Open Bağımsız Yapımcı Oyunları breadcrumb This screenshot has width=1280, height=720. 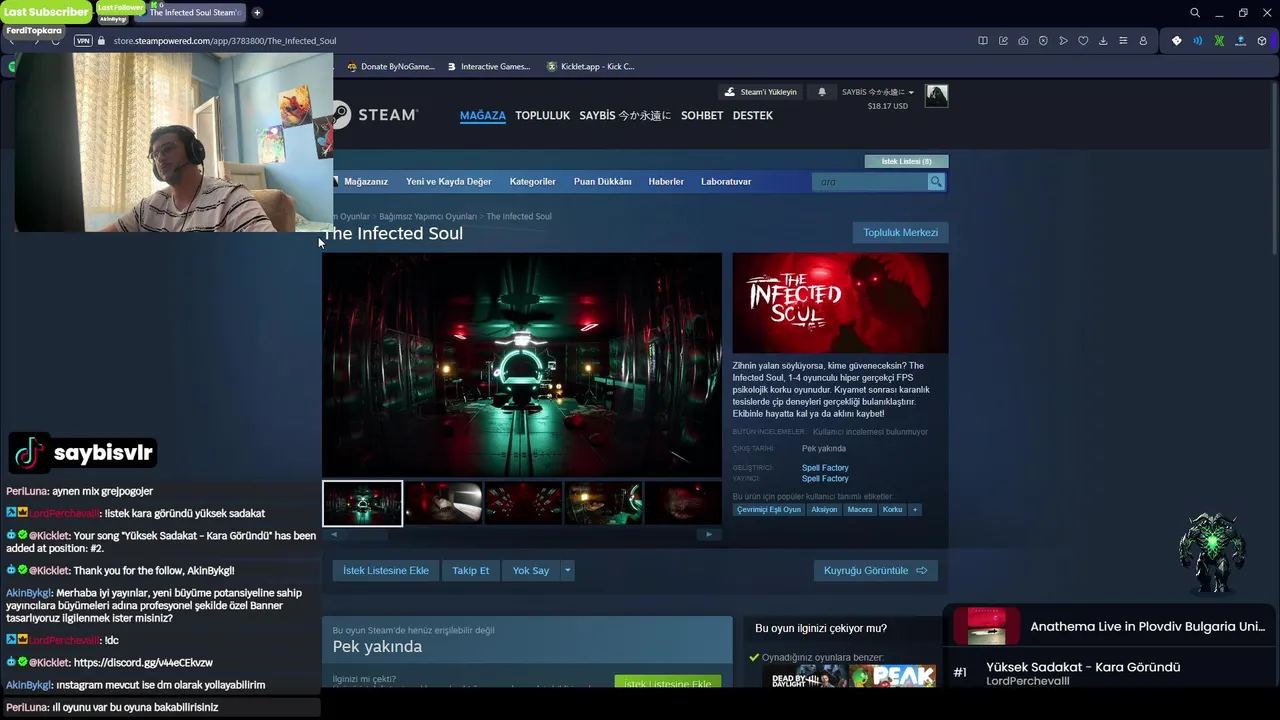428,217
